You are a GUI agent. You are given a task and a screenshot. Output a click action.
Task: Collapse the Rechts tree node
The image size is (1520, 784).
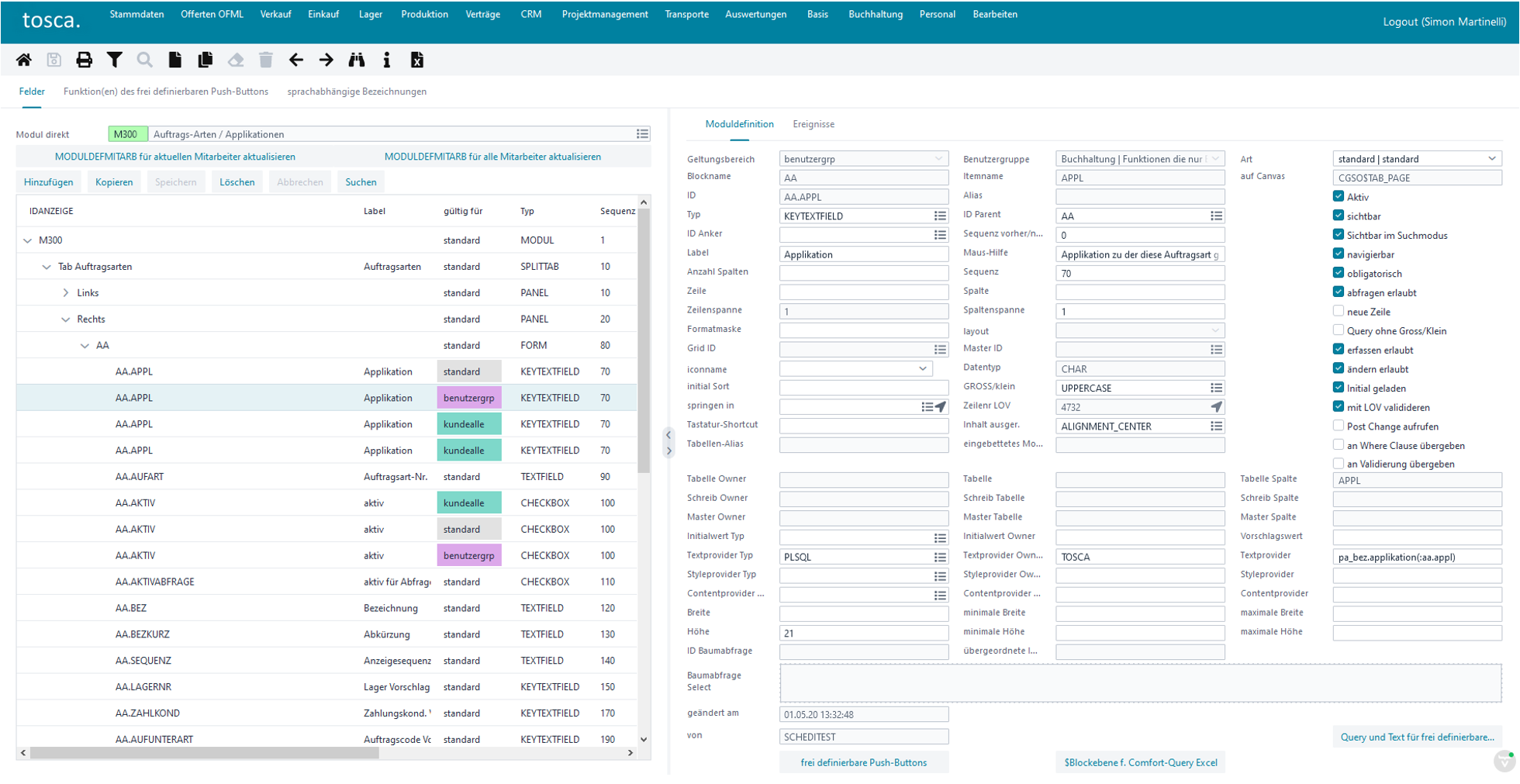click(x=65, y=319)
